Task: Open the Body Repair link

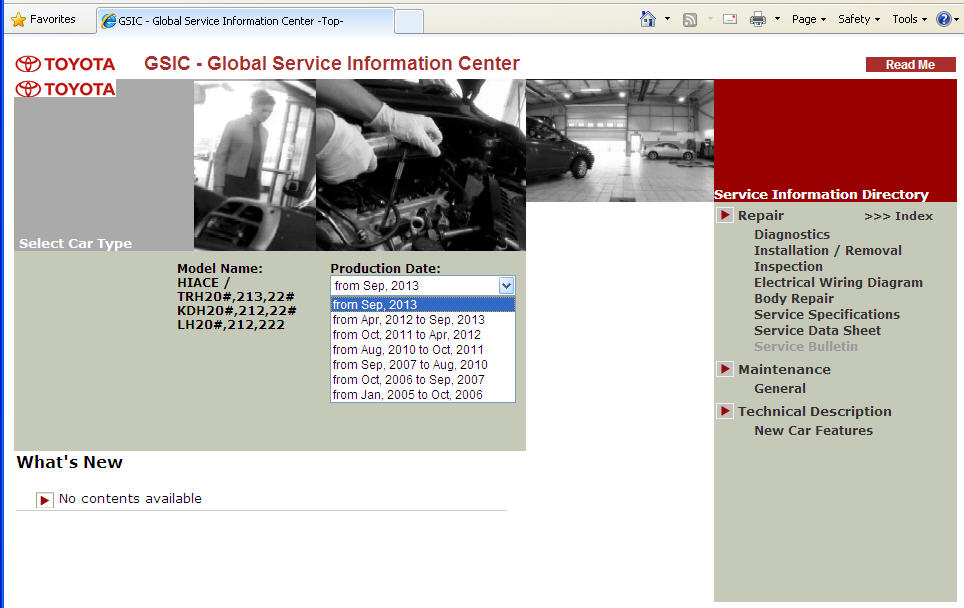Action: [794, 298]
